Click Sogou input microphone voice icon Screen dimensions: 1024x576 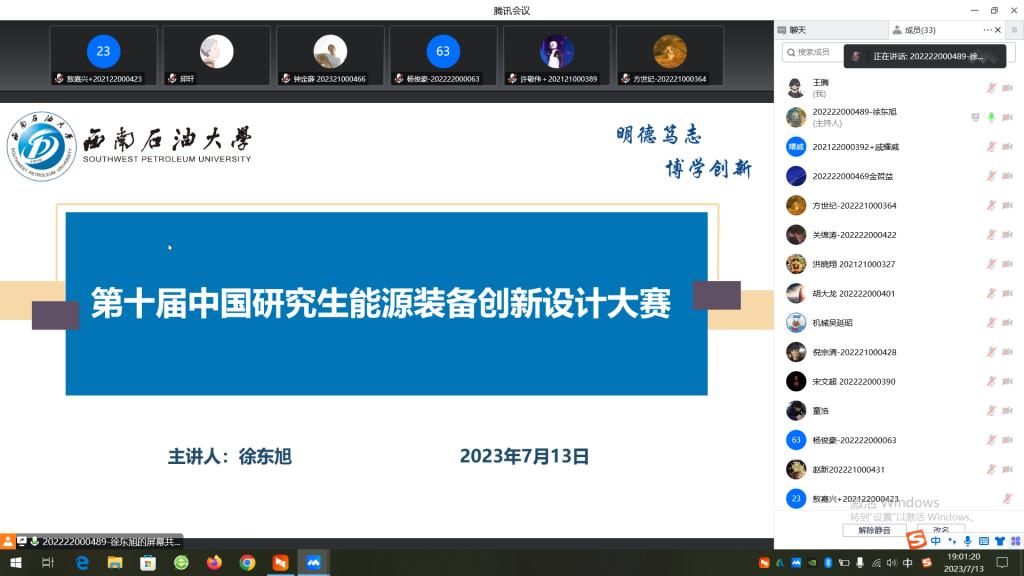(x=968, y=541)
